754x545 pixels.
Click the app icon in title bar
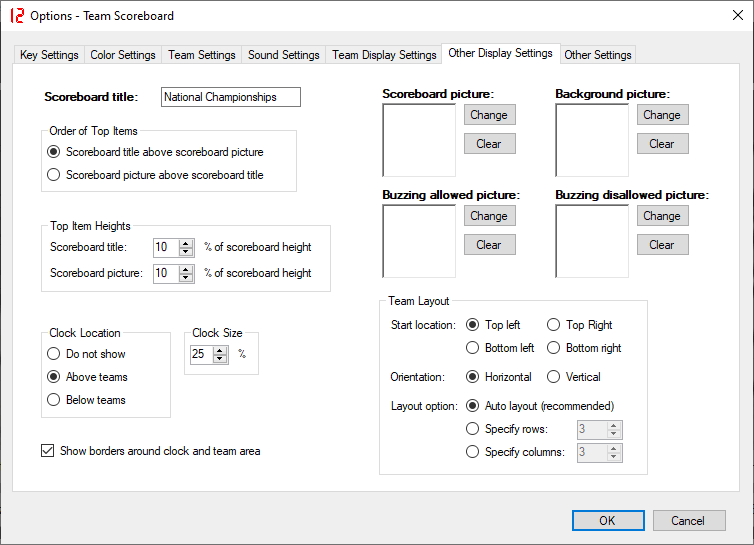(x=15, y=16)
